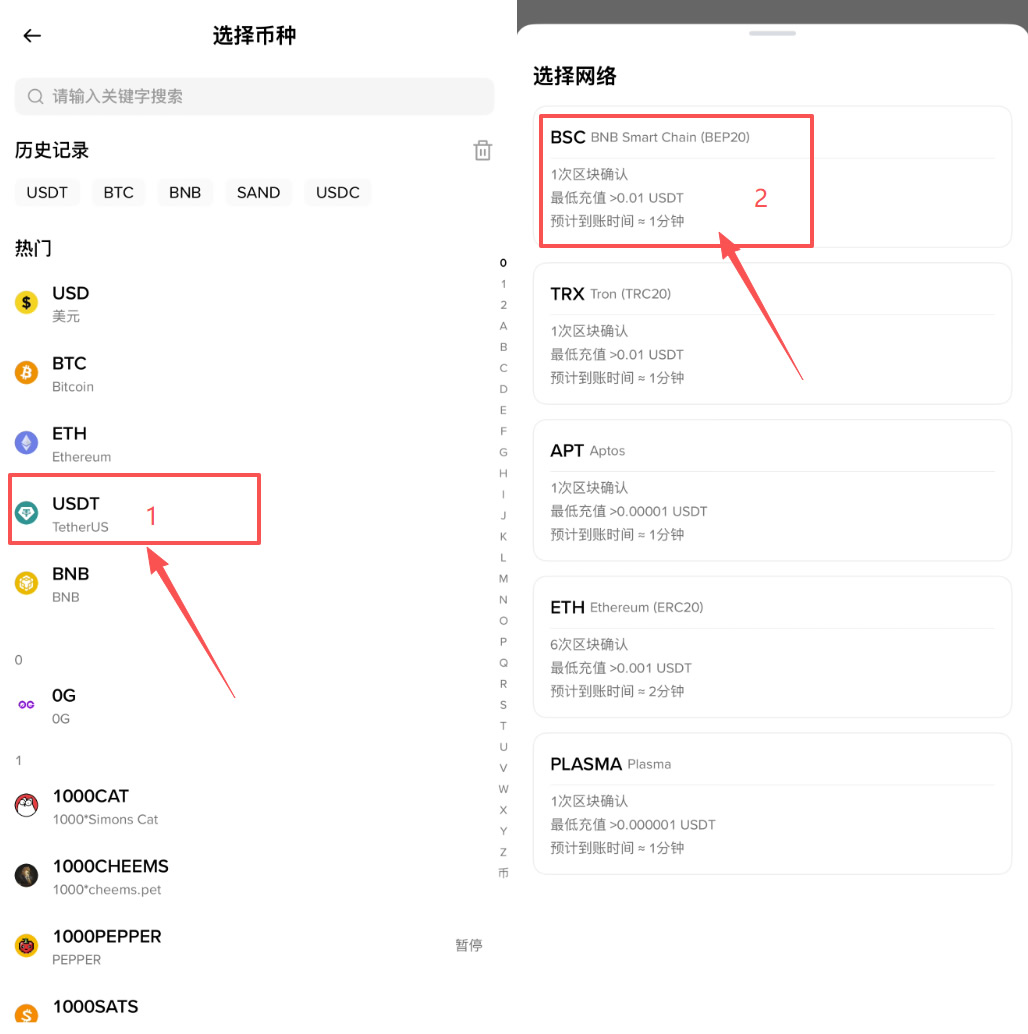Go back using the arrow icon
This screenshot has width=1028, height=1034.
pos(32,36)
